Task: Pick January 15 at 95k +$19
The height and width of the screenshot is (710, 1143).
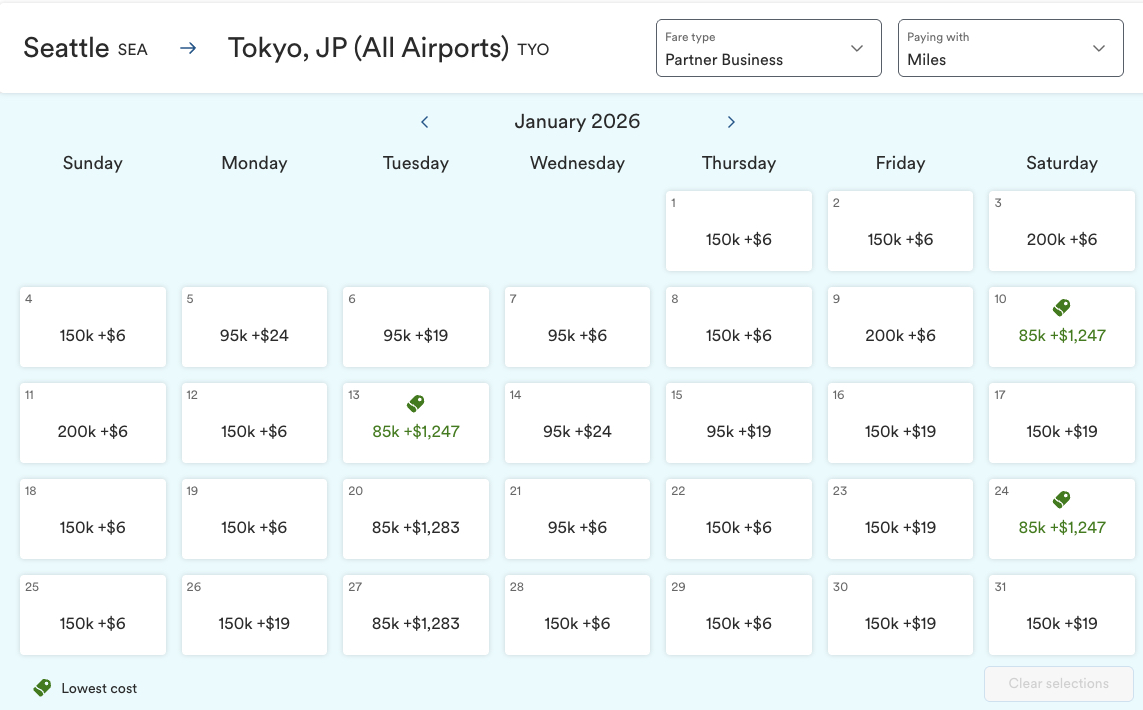Action: (x=739, y=423)
